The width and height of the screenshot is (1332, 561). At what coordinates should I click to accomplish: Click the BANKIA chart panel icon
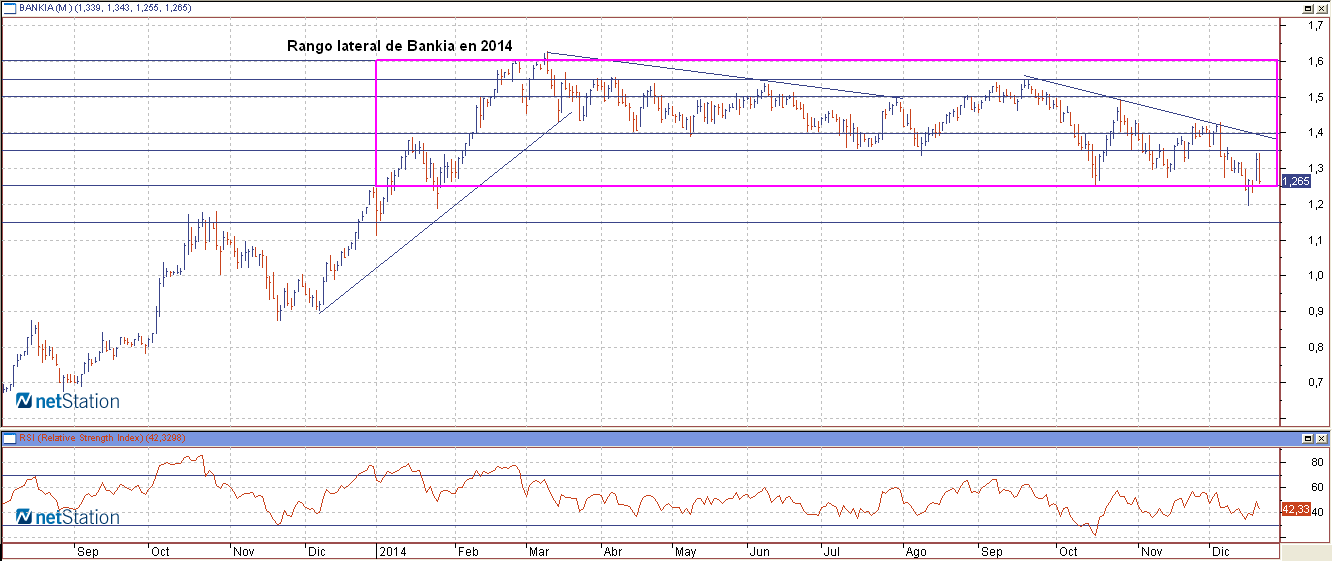coord(9,7)
